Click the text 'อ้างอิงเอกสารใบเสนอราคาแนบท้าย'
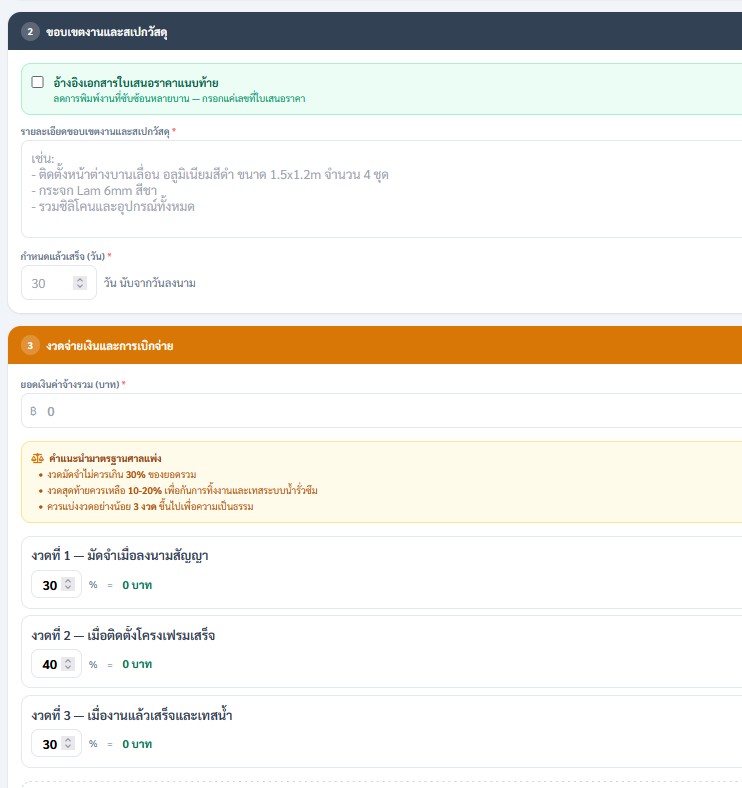The height and width of the screenshot is (788, 742). tap(136, 82)
